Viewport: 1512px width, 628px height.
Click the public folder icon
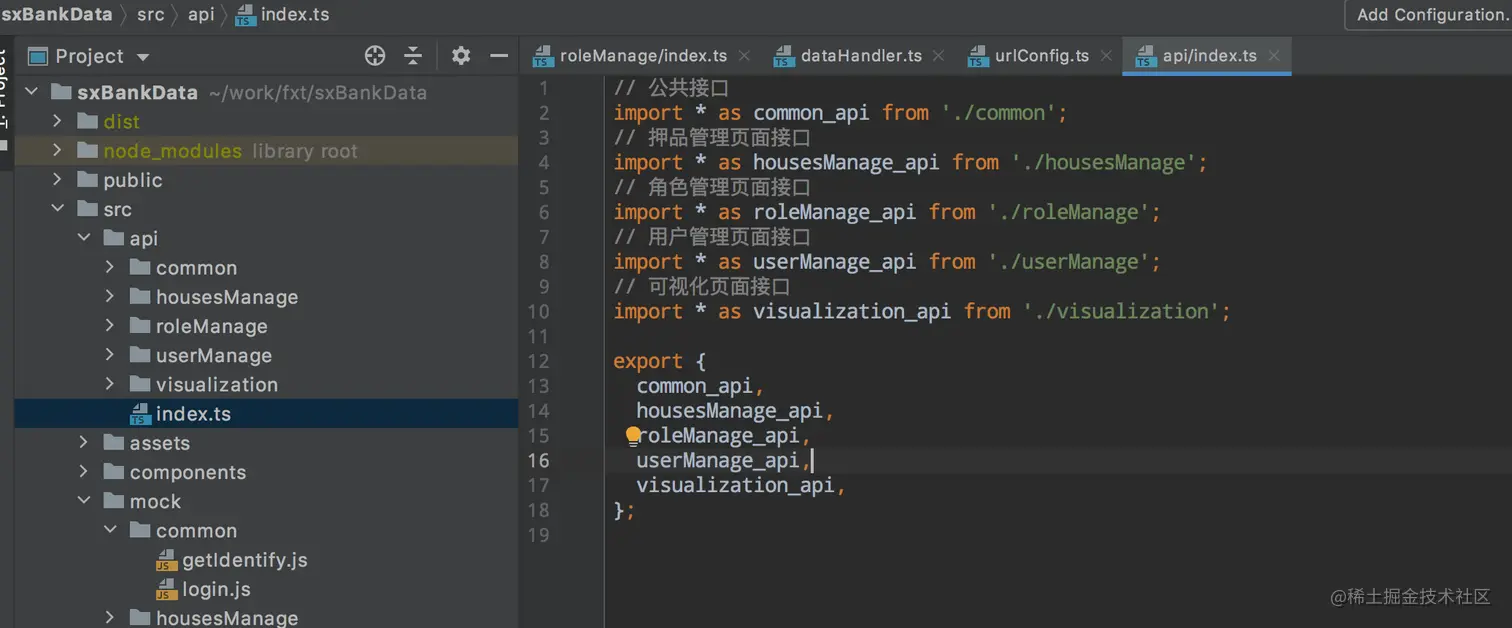pyautogui.click(x=87, y=180)
